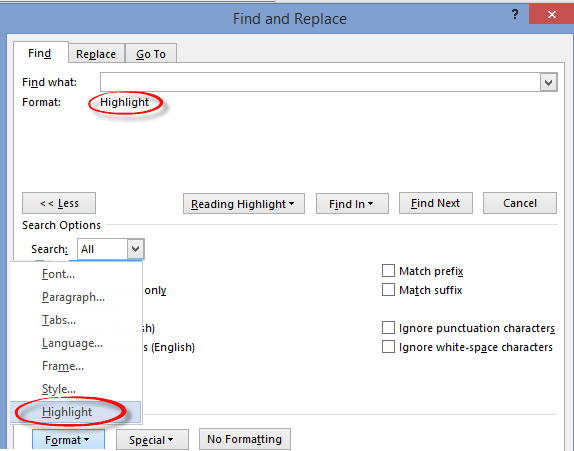
Task: Open the Find what dropdown arrow
Action: pos(548,82)
